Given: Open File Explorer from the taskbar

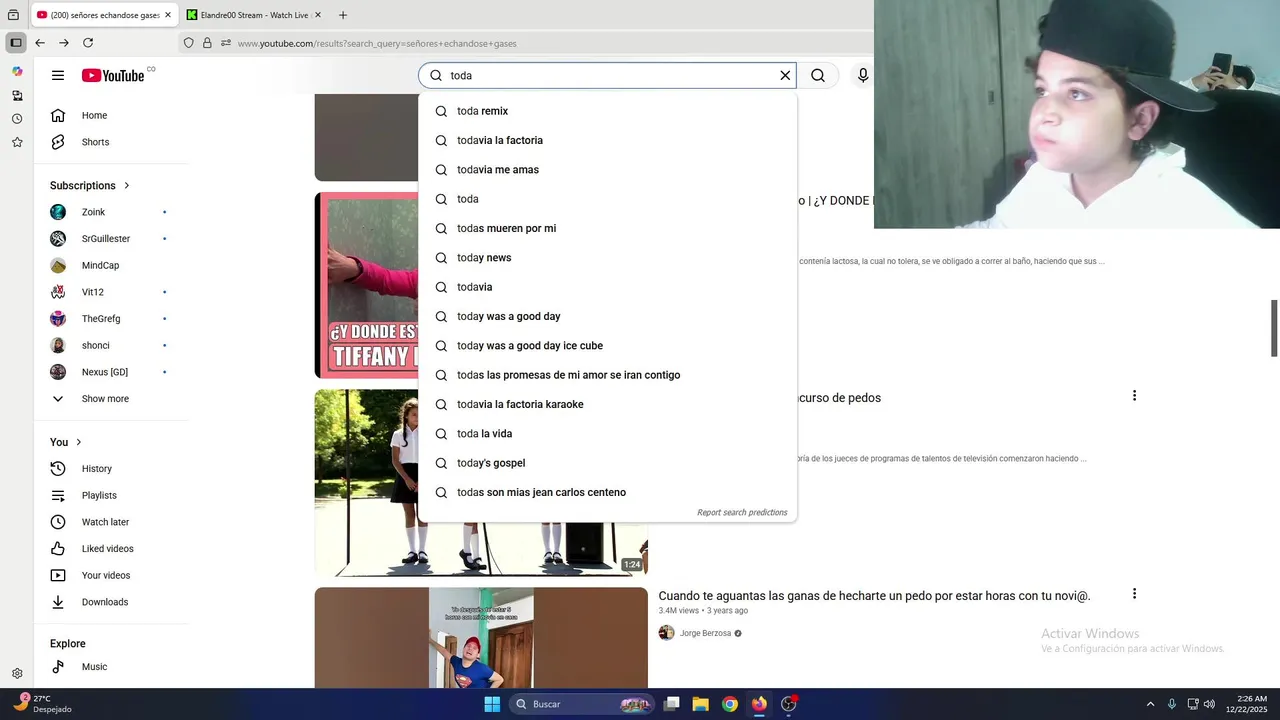Looking at the screenshot, I should 700,704.
